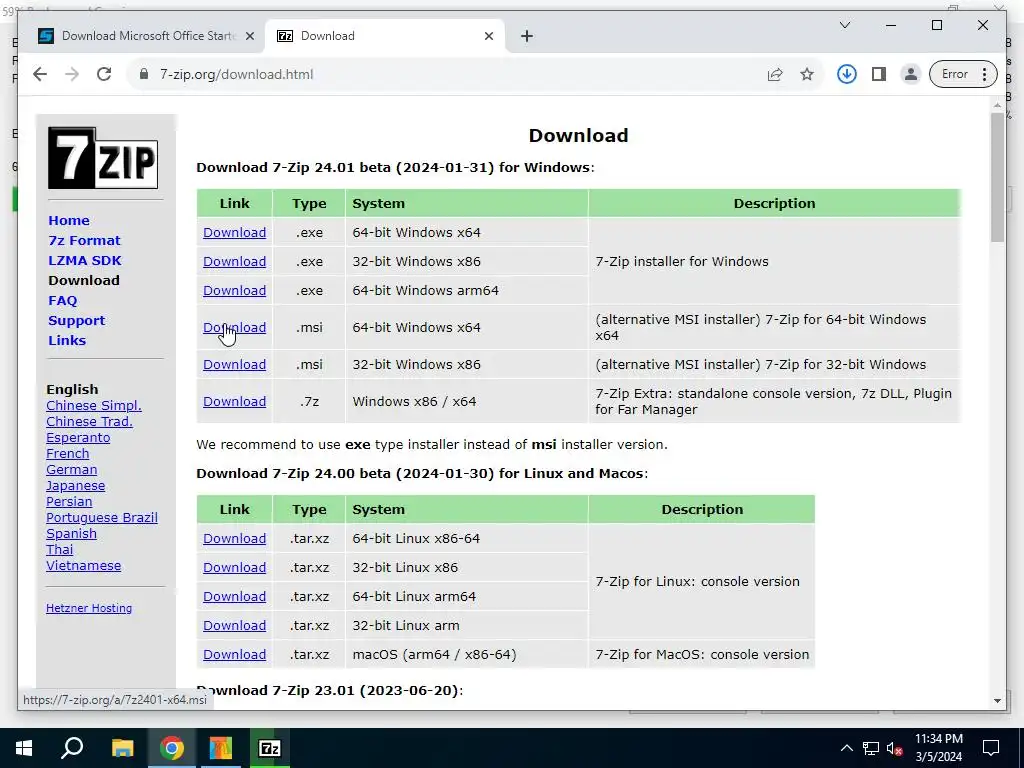Viewport: 1024px width, 768px height.
Task: Expand tab search chevron
Action: [x=844, y=25]
